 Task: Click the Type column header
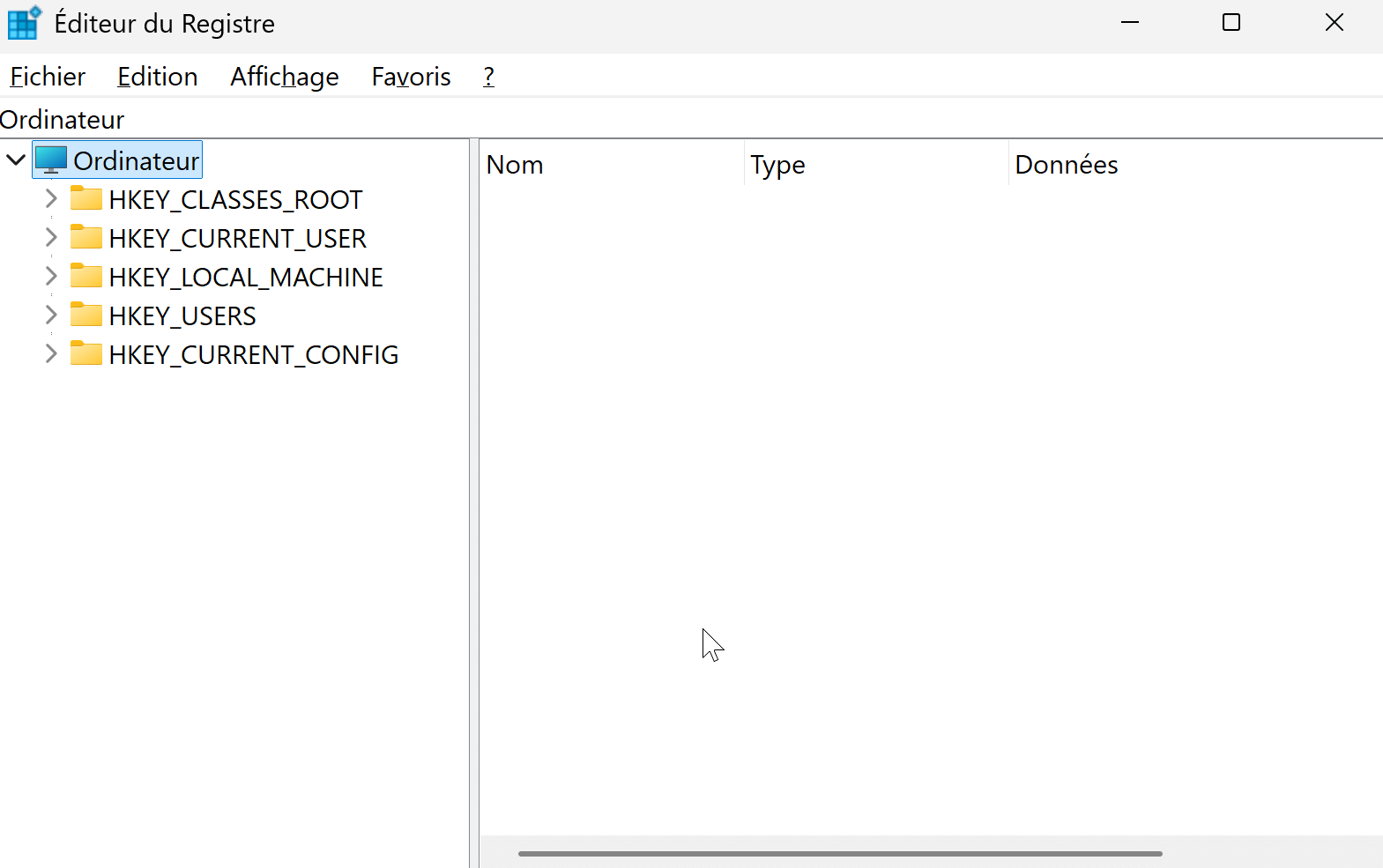[876, 165]
